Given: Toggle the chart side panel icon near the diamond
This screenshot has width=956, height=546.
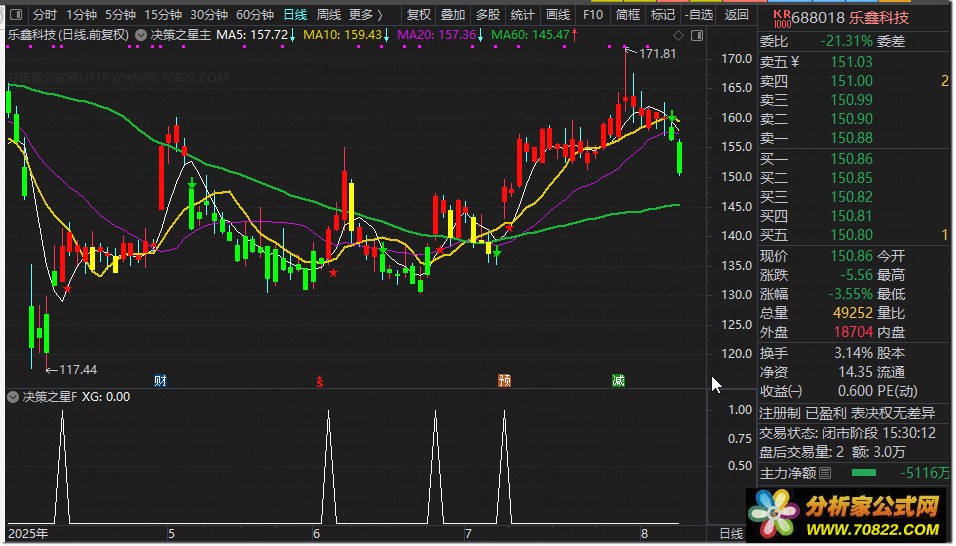Looking at the screenshot, I should [x=696, y=35].
